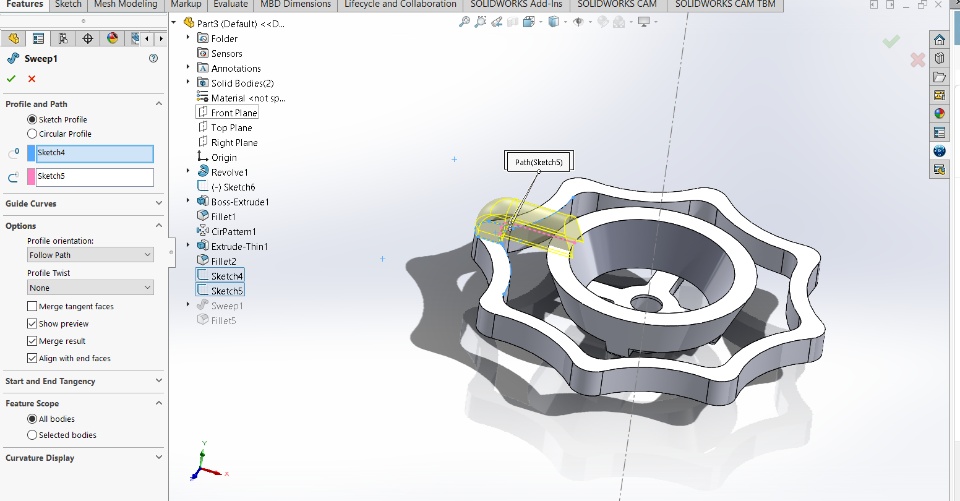The height and width of the screenshot is (501, 960).
Task: Open Appearances task pane color icon
Action: (x=939, y=113)
